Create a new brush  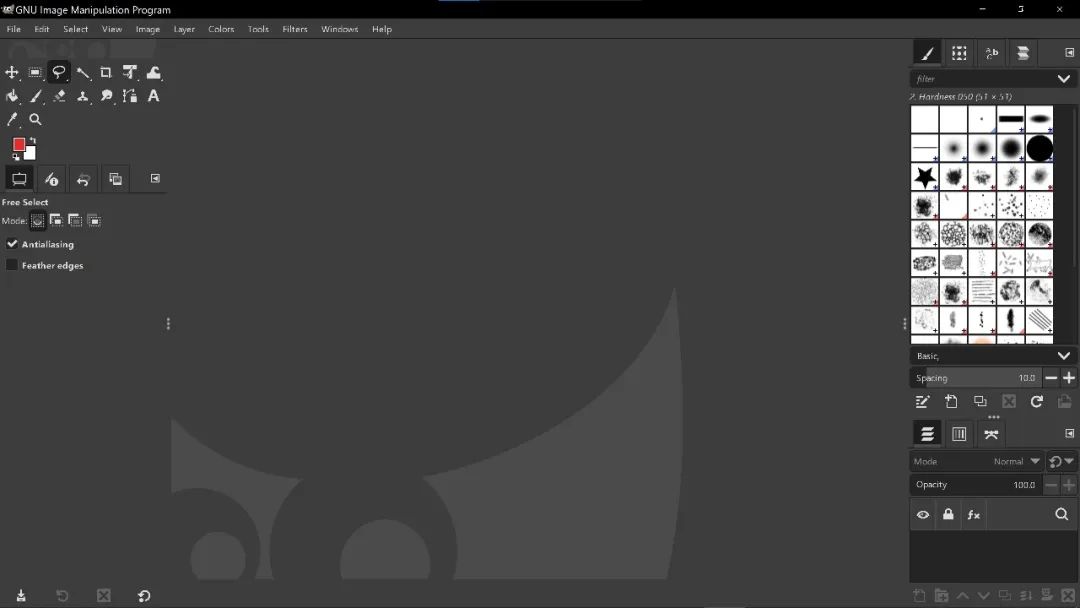tap(951, 401)
